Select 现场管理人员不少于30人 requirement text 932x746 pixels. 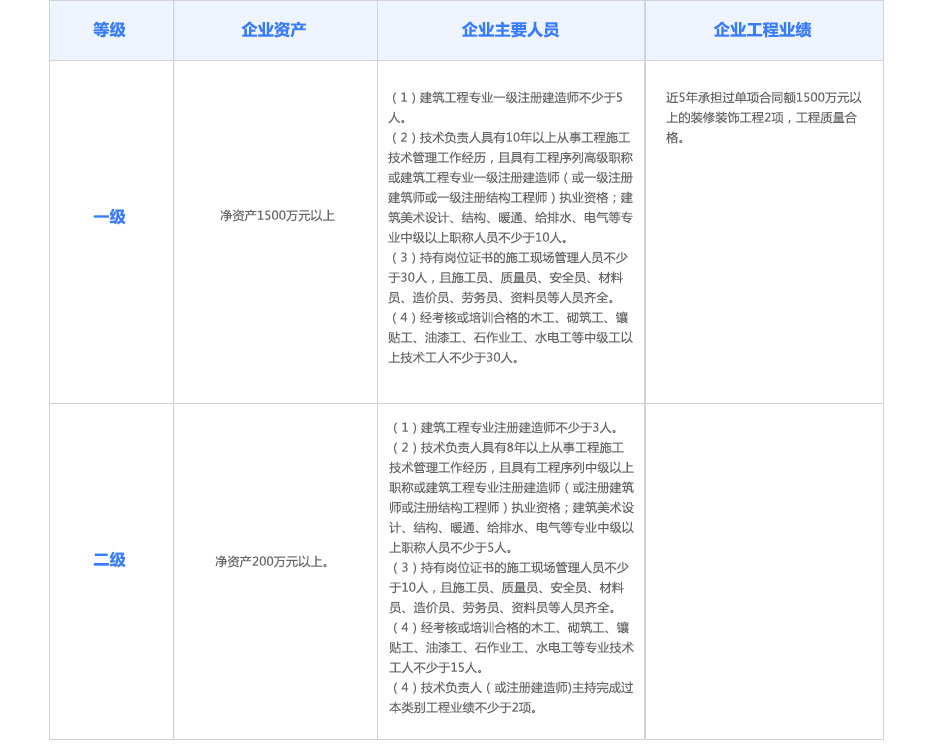click(510, 258)
